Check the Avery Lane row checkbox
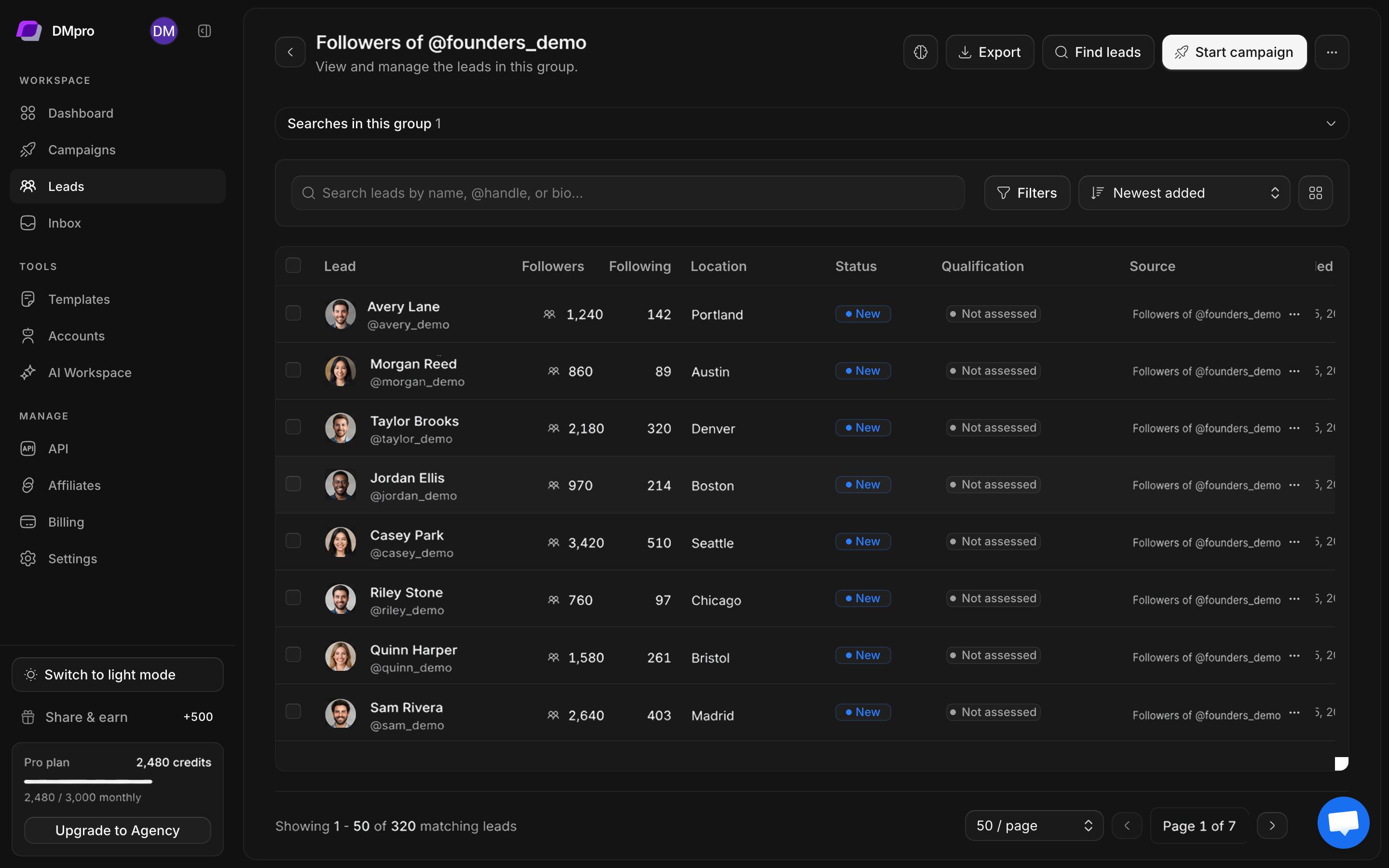Image resolution: width=1389 pixels, height=868 pixels. click(x=293, y=313)
